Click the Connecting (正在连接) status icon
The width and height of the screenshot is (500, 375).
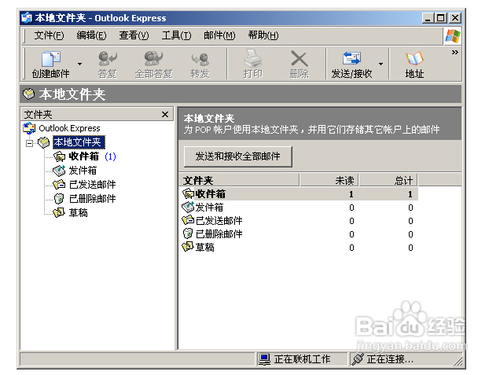click(x=357, y=359)
